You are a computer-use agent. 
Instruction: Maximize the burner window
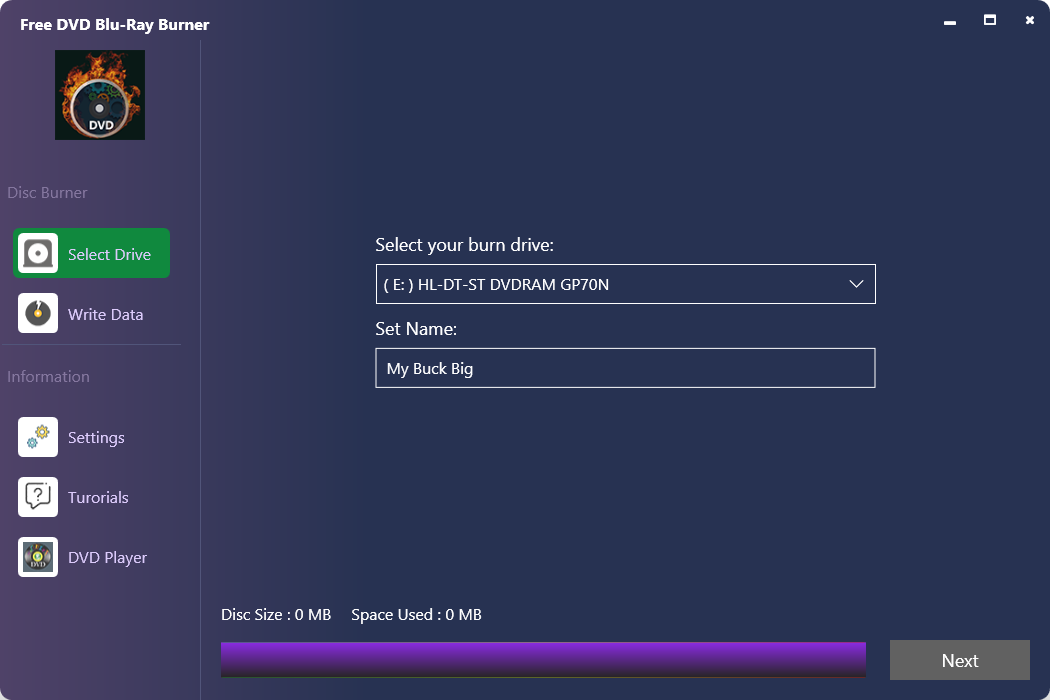coord(990,20)
